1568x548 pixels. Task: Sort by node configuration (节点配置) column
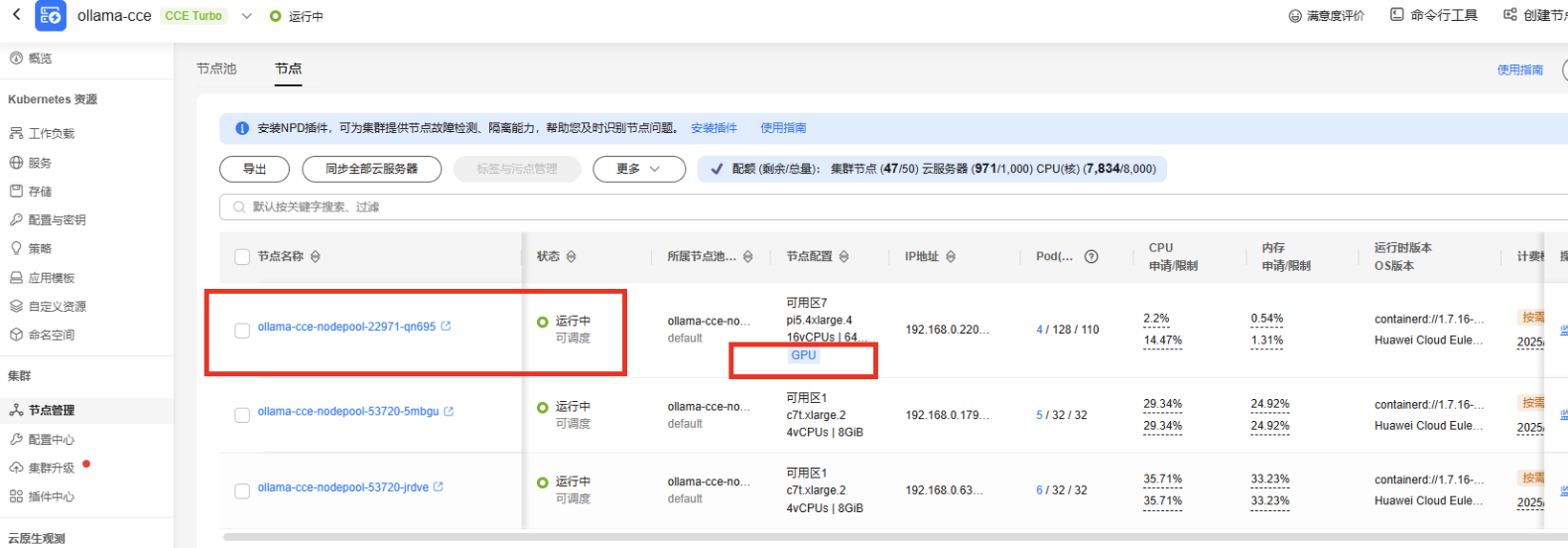coord(844,256)
